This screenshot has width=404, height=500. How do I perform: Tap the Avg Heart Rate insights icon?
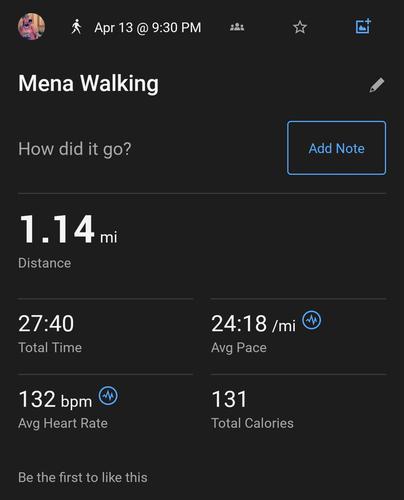coord(108,396)
